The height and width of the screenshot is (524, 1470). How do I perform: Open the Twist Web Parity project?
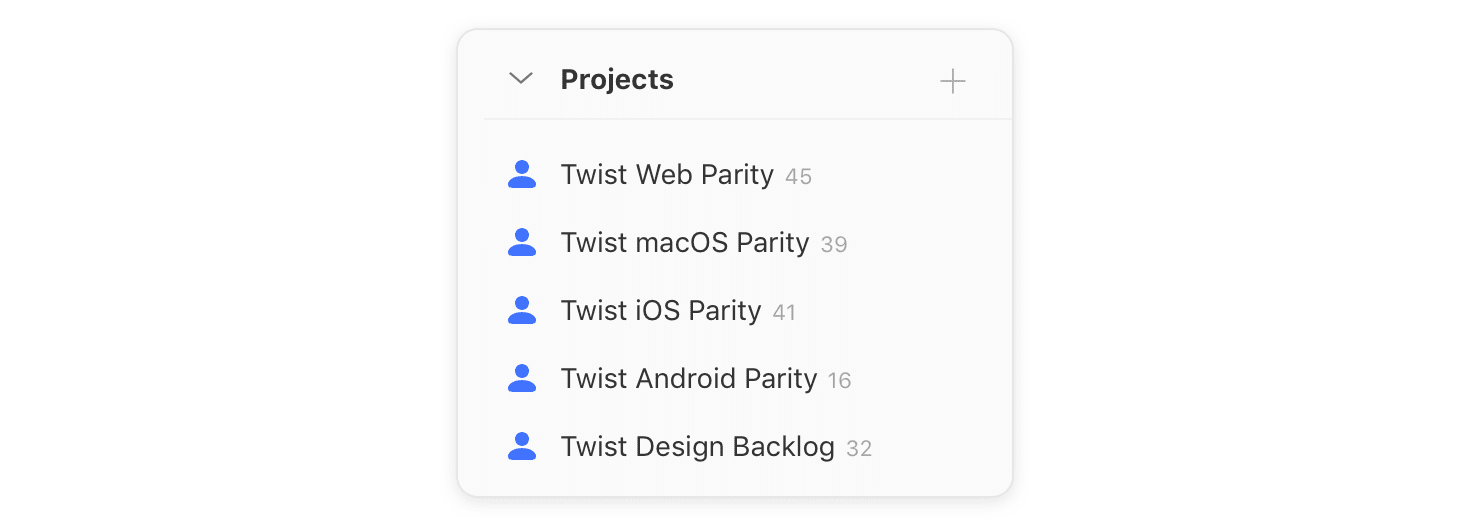point(667,175)
